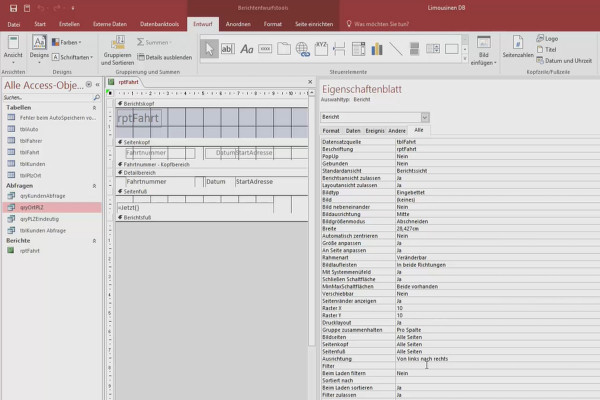Screen dimensions: 600x400
Task: Insert Seitenzahlen into the report
Action: point(518,47)
